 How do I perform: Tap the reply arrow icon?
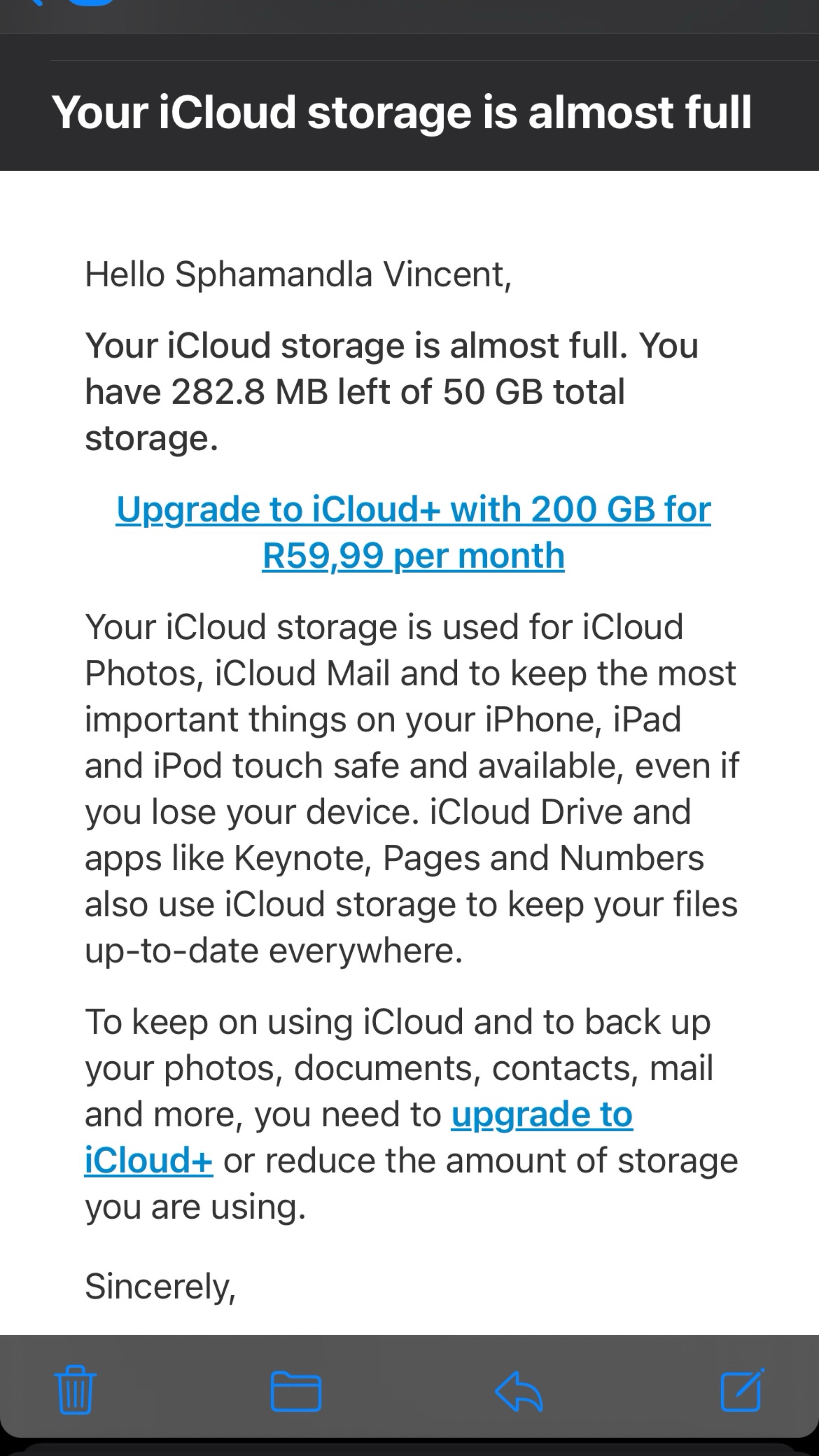(519, 1390)
